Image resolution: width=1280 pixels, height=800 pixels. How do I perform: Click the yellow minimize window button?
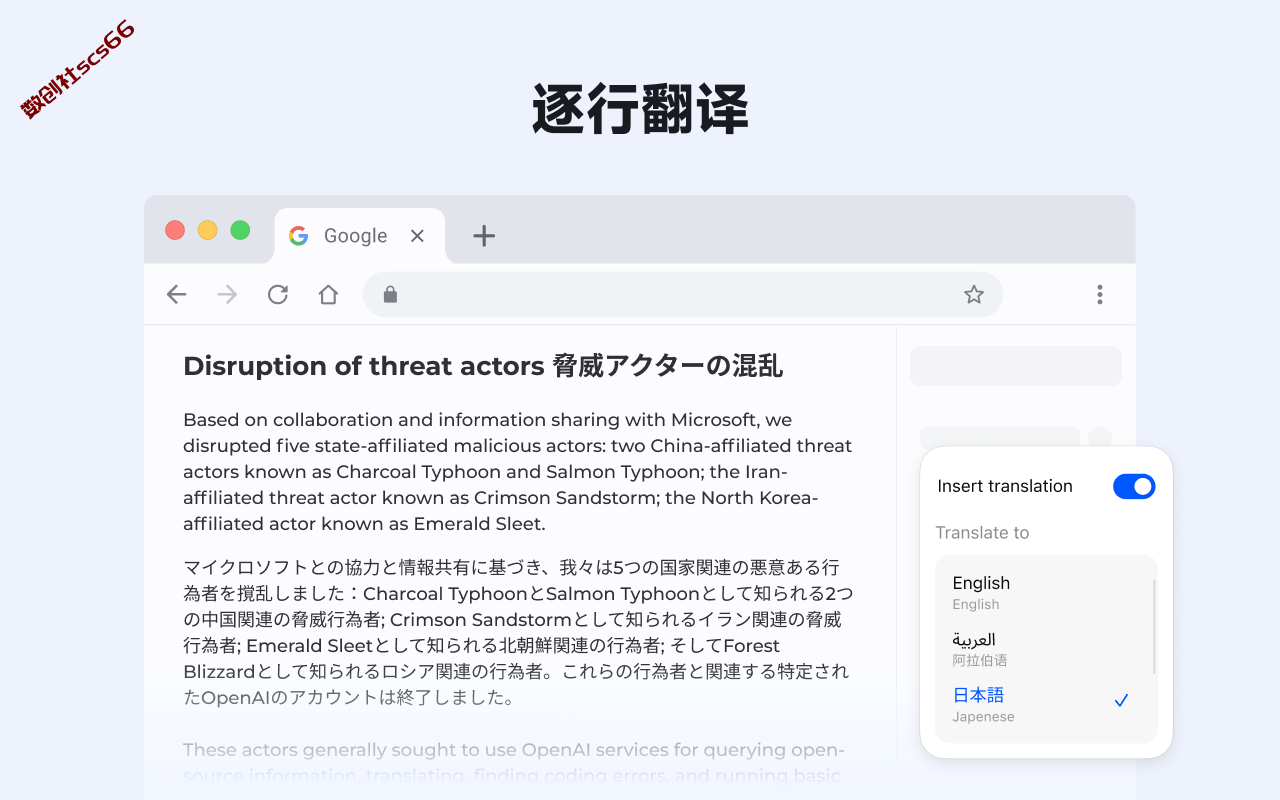[x=208, y=230]
